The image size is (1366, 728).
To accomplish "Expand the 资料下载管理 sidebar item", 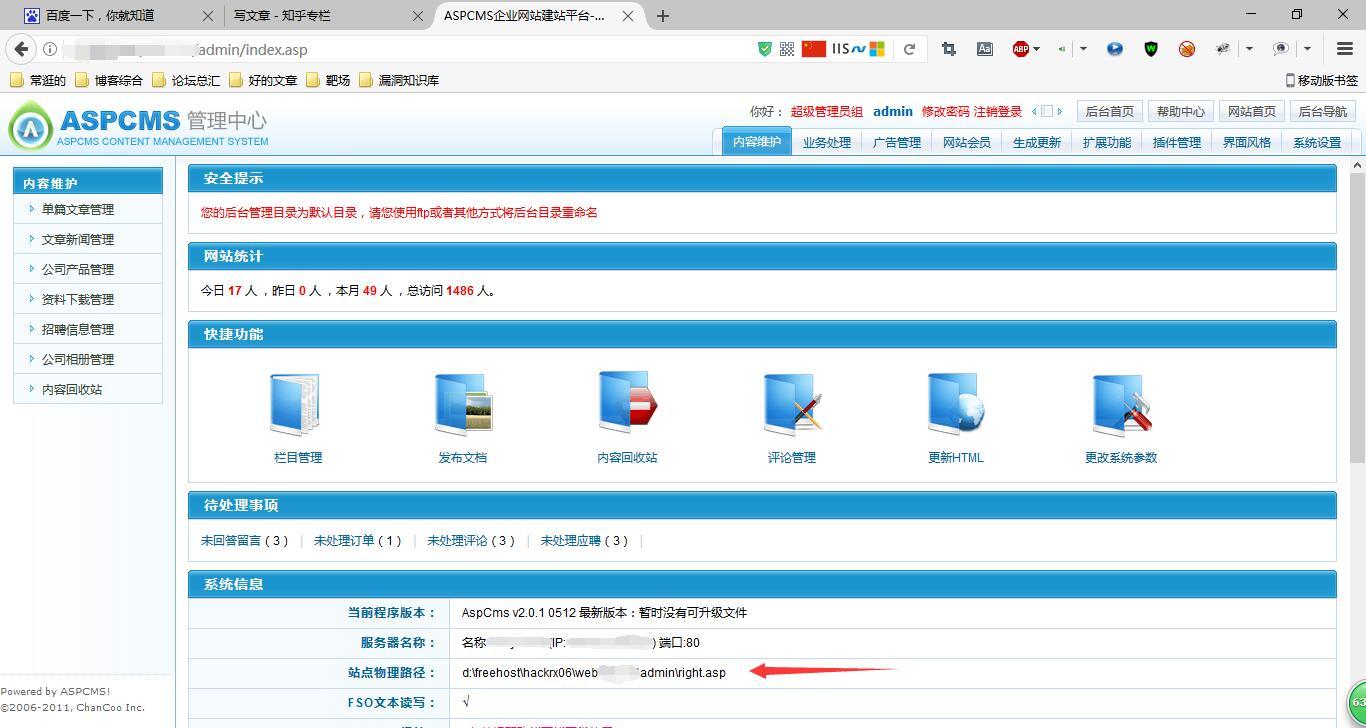I will (88, 299).
